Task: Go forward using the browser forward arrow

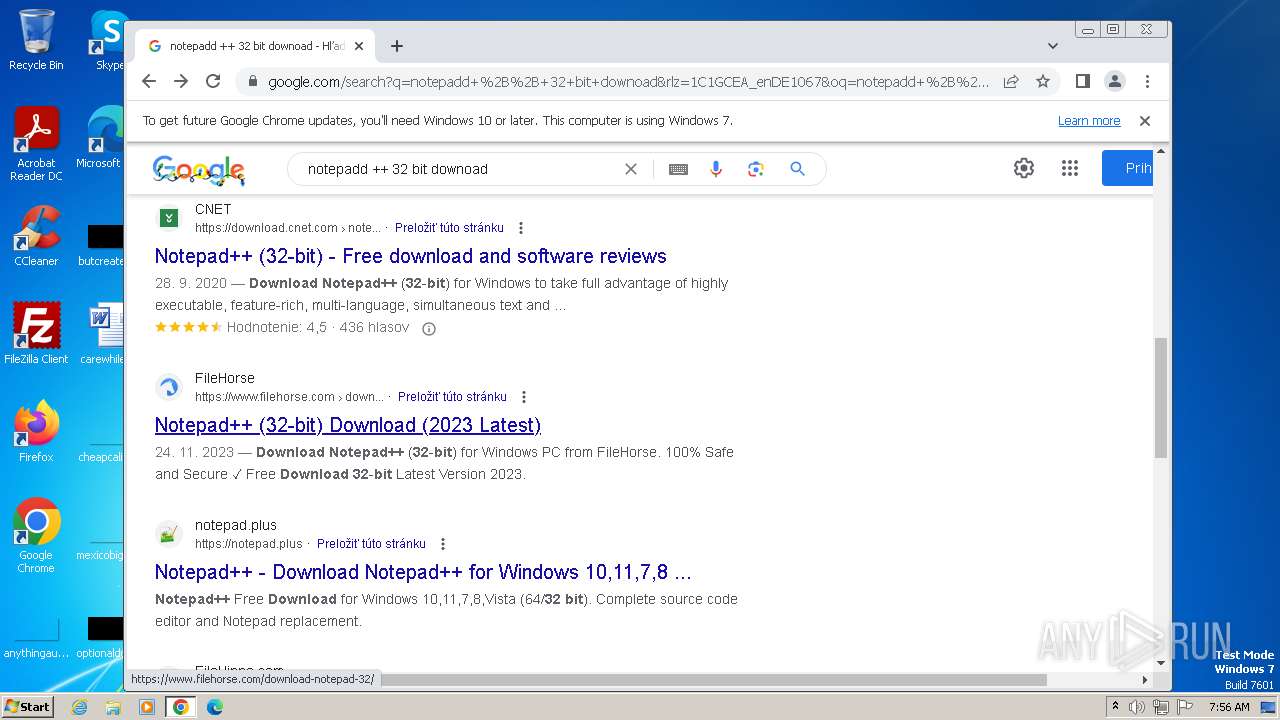Action: (x=181, y=81)
